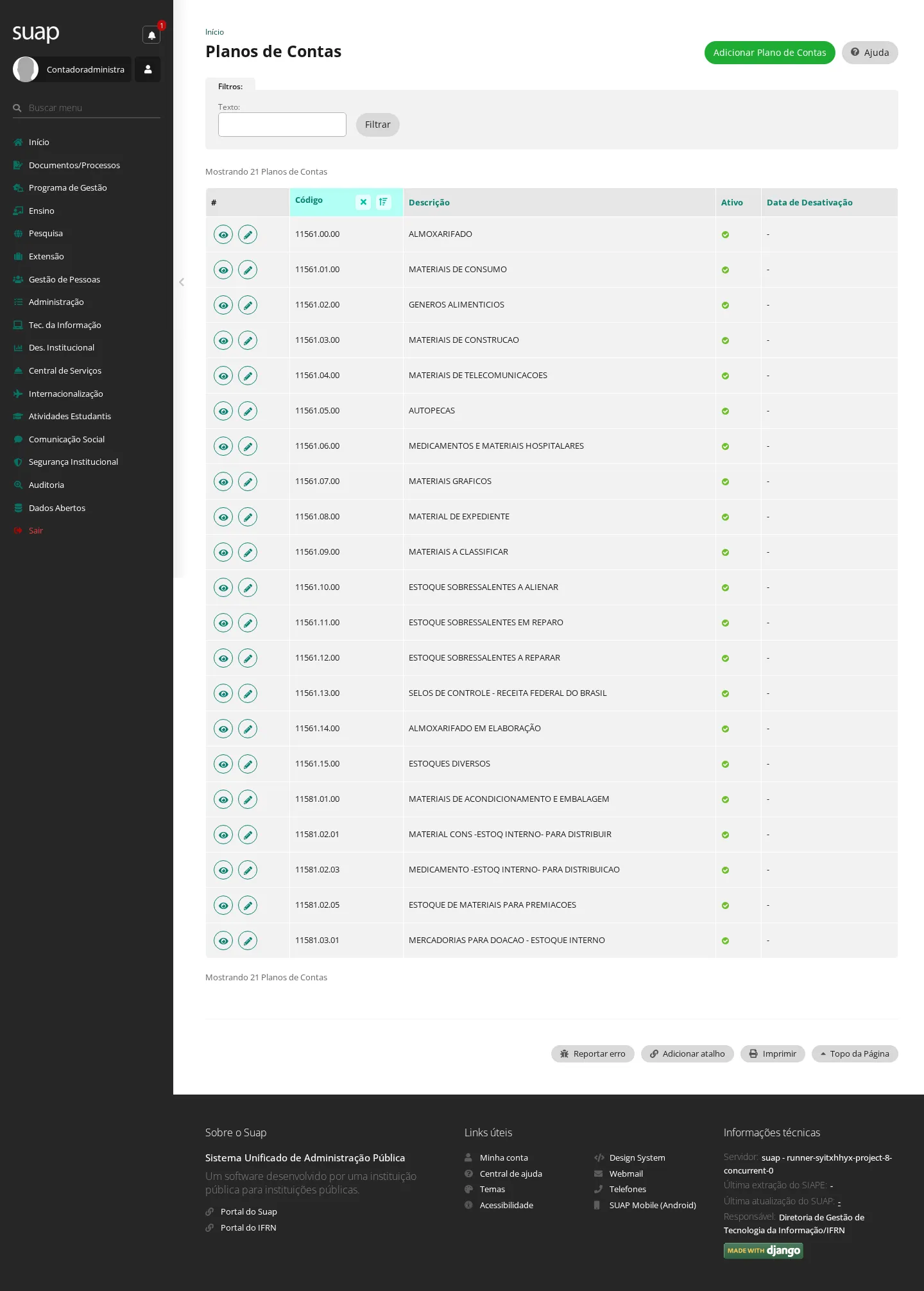
Task: Click the Filtrar button
Action: (377, 125)
